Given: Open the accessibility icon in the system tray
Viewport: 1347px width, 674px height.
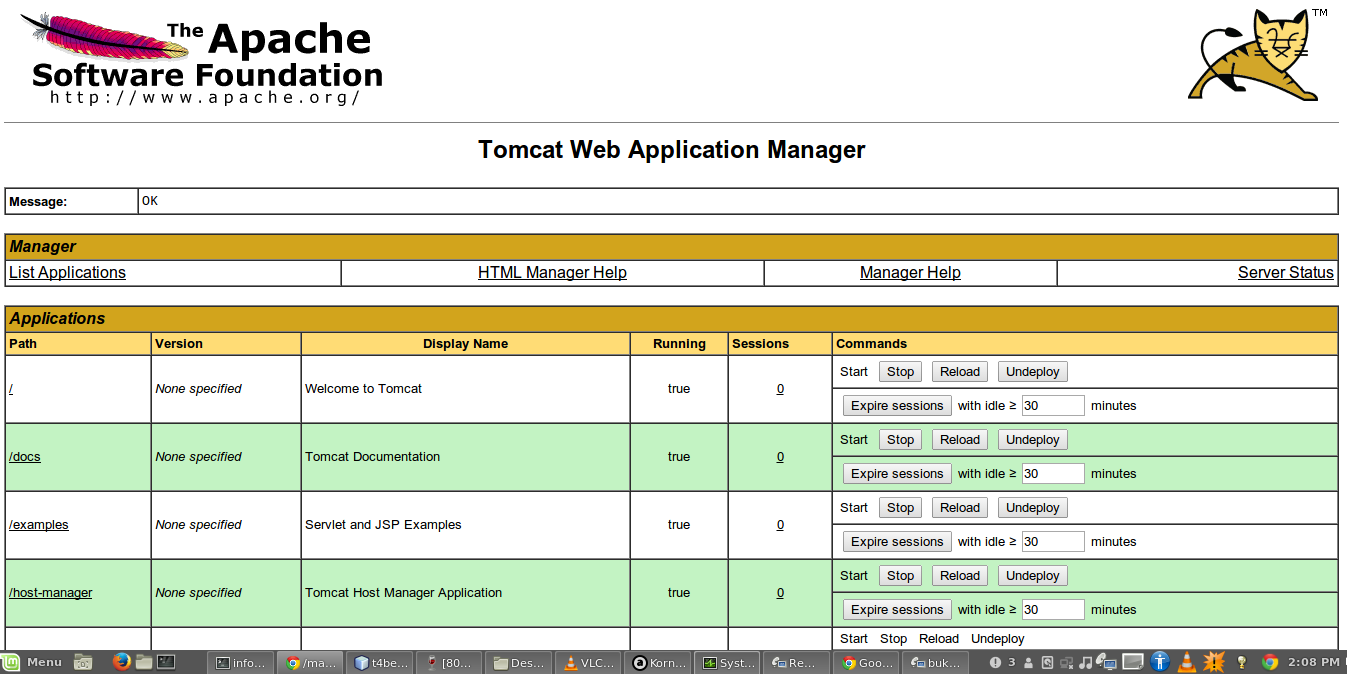Looking at the screenshot, I should coord(1160,662).
